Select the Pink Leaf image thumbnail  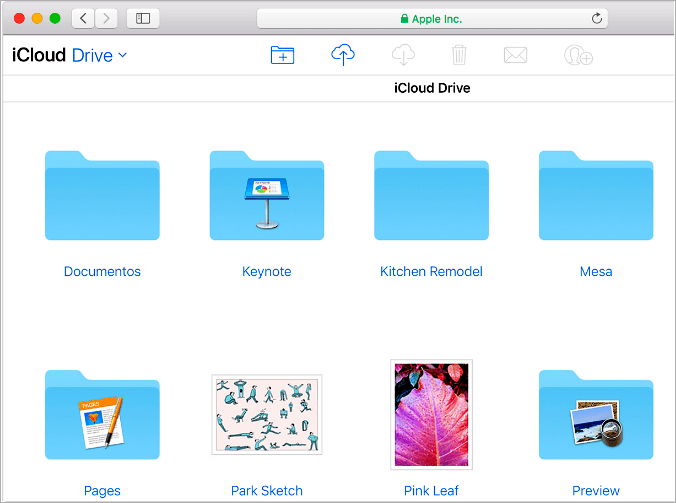[x=431, y=414]
